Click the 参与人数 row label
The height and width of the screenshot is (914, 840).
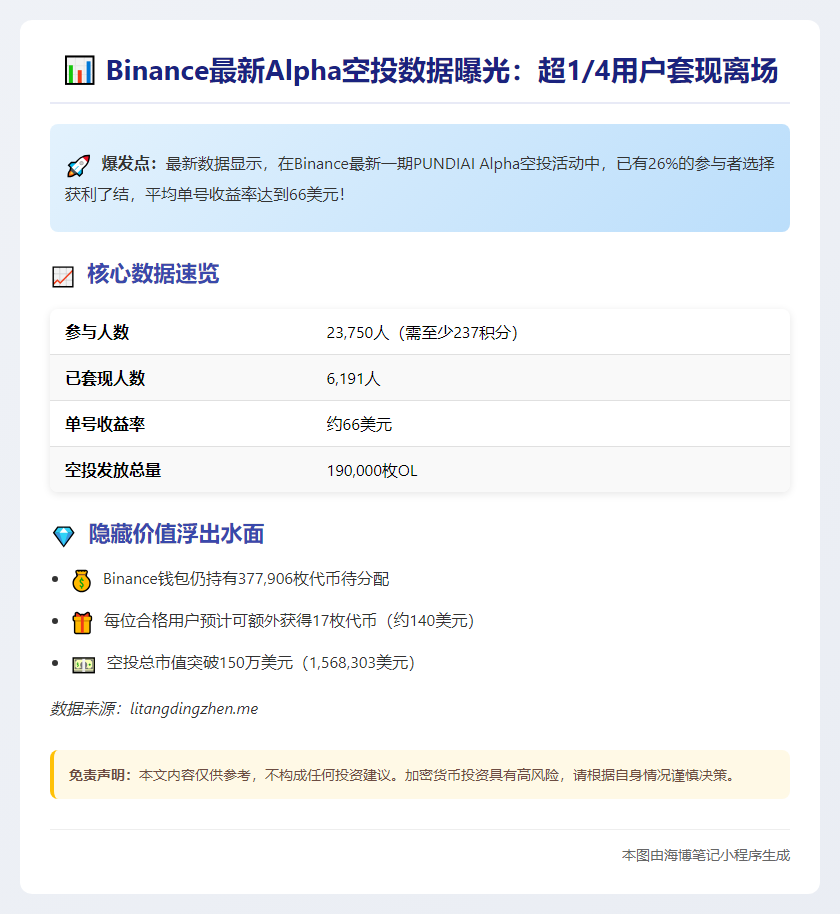[97, 332]
